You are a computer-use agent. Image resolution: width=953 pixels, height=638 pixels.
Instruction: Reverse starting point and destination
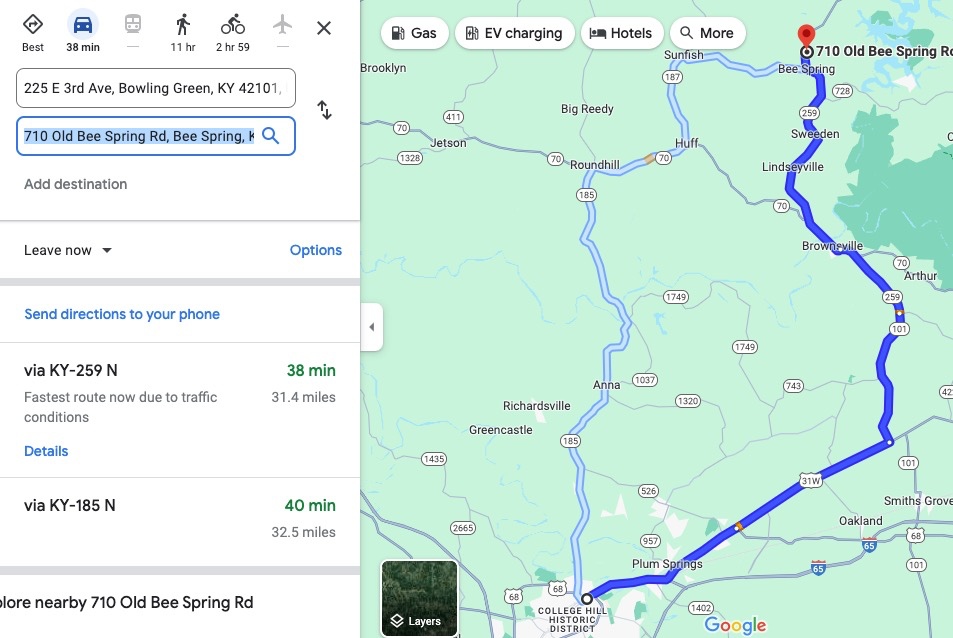pyautogui.click(x=324, y=110)
